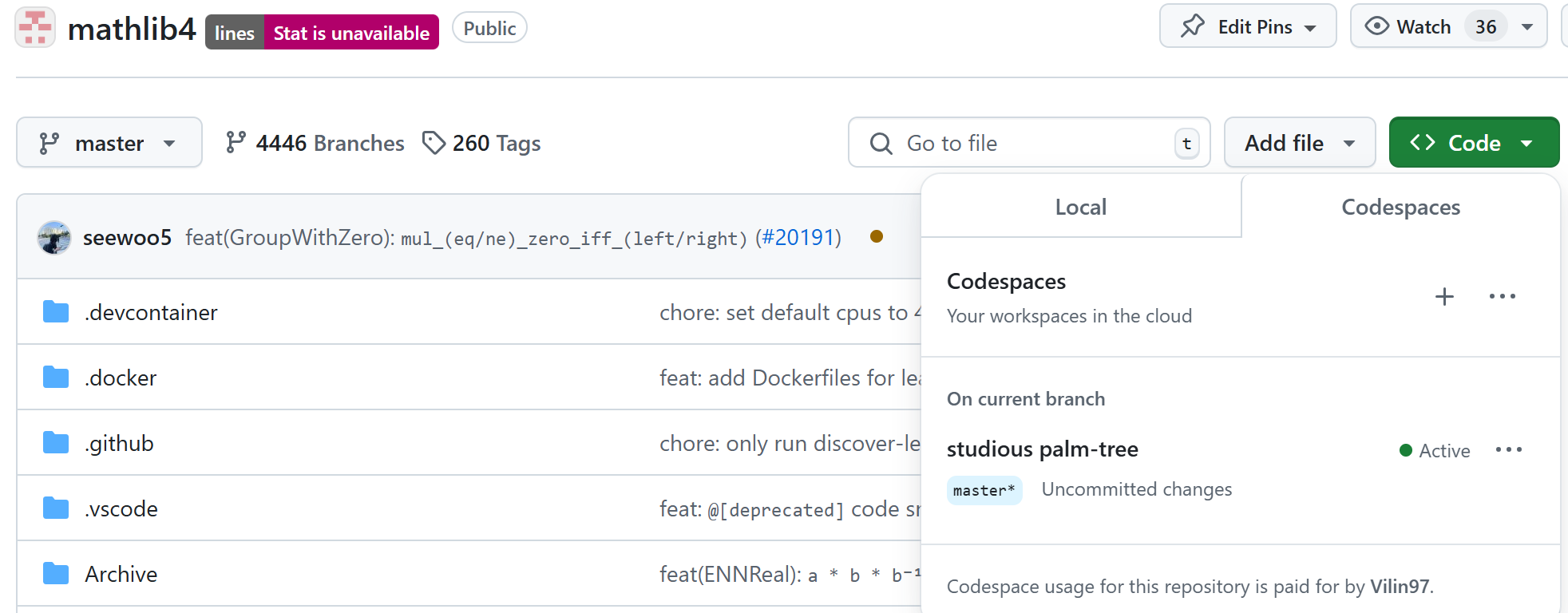Screen dimensions: 1568x613
Task: Toggle the green Code dropdown button
Action: point(1474,143)
